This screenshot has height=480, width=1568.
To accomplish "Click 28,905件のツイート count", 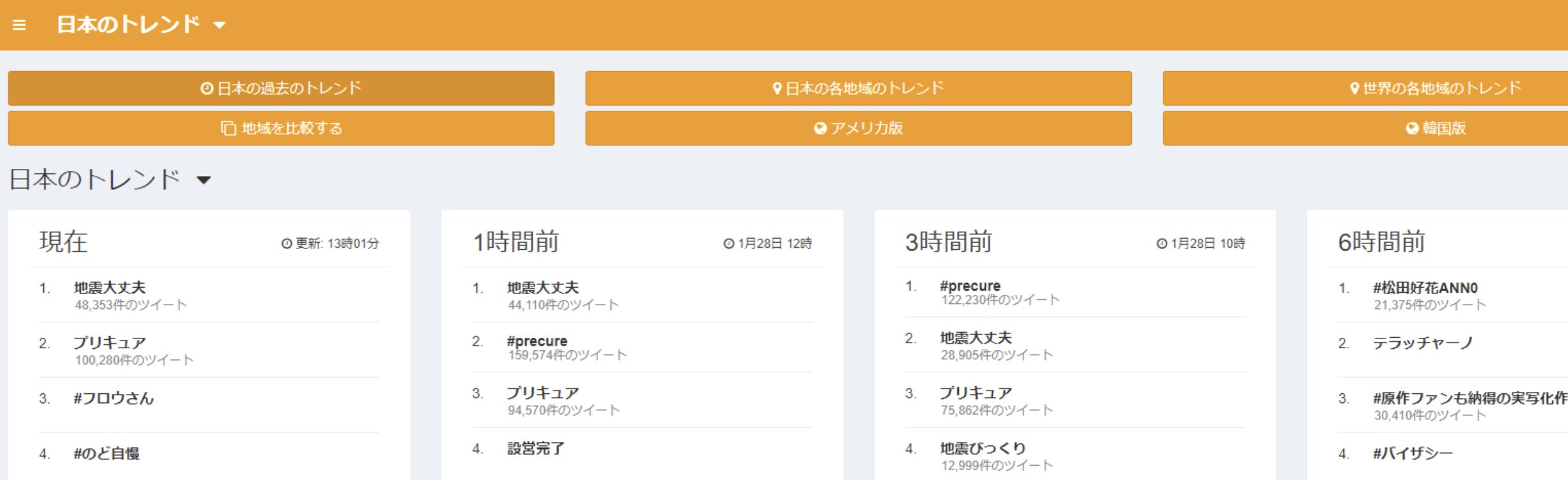I will pyautogui.click(x=997, y=355).
